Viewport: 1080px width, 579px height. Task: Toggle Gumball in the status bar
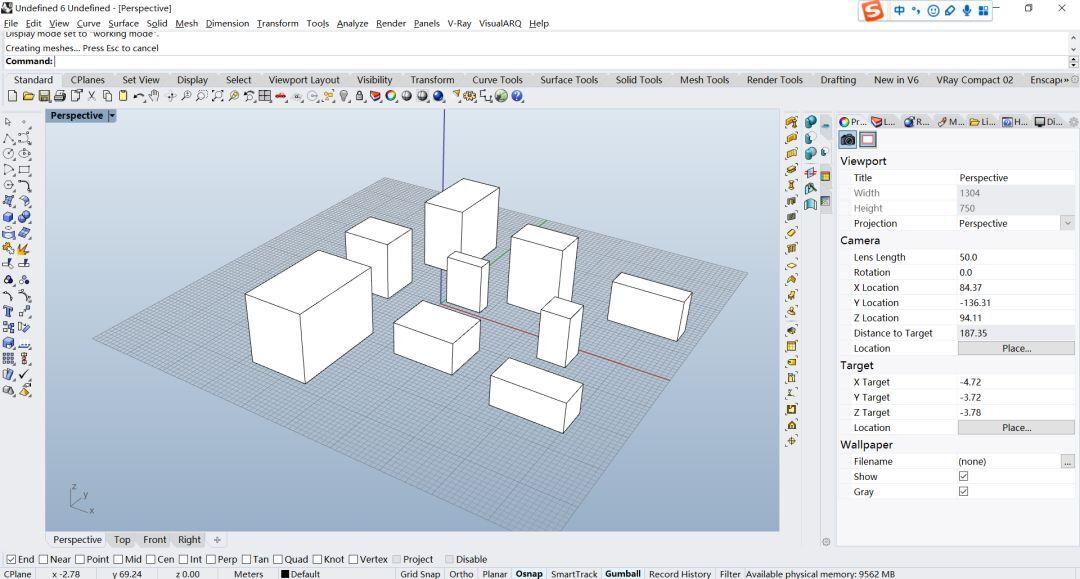(x=623, y=574)
